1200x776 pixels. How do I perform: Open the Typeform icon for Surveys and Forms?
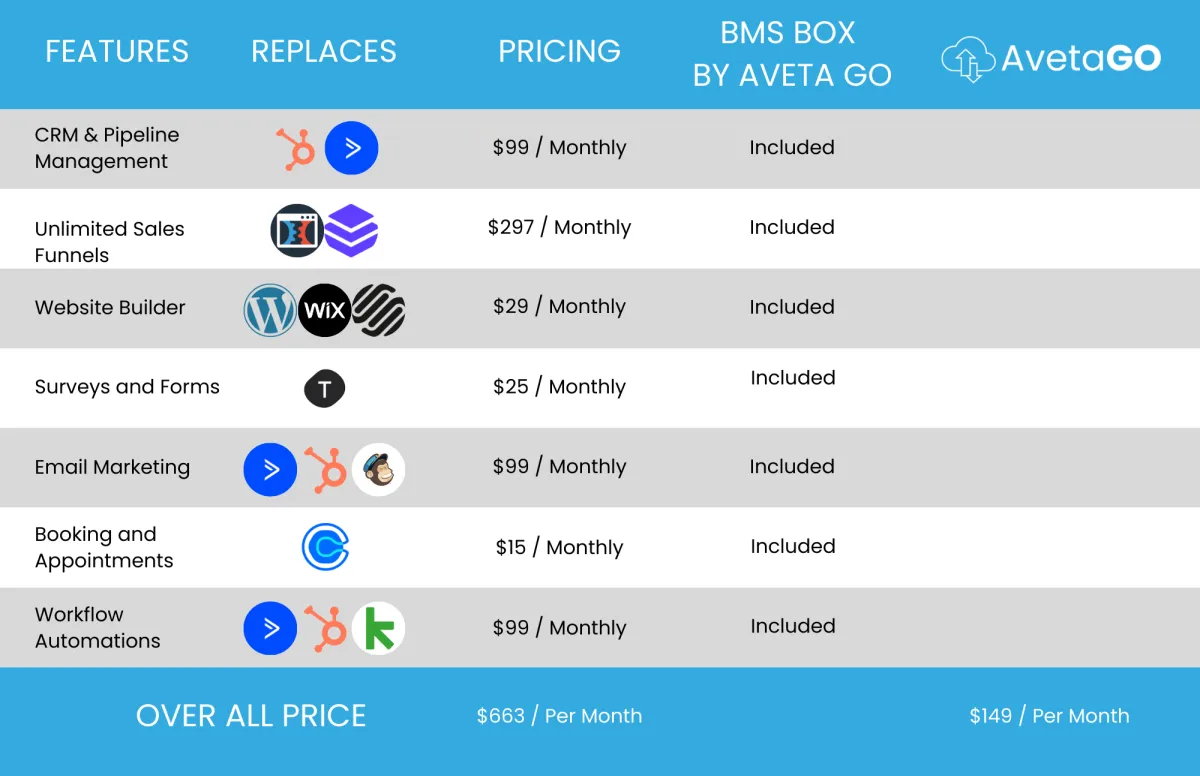(x=324, y=388)
